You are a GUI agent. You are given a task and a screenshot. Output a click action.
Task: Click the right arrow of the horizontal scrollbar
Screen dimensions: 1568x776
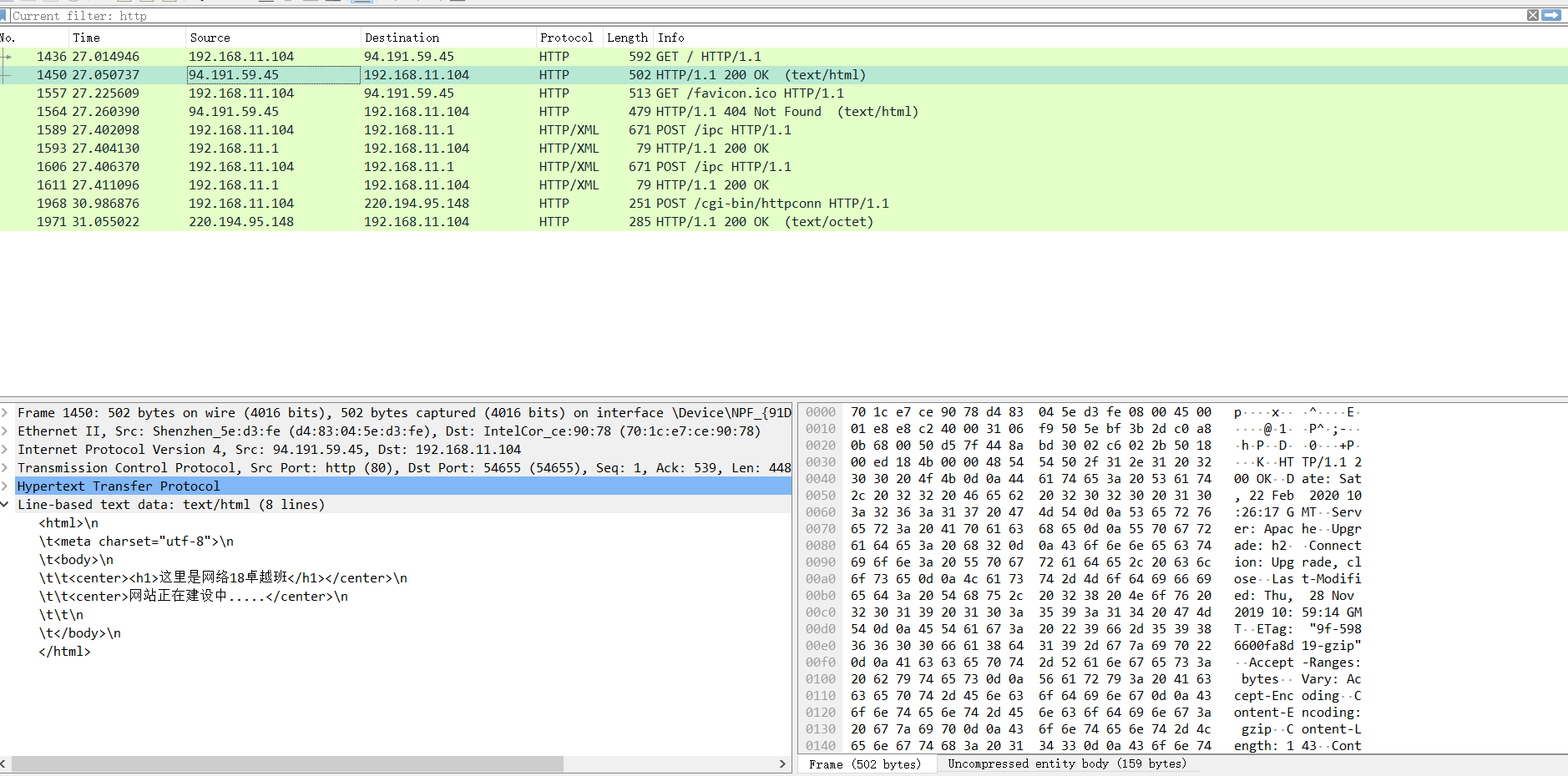pyautogui.click(x=782, y=763)
